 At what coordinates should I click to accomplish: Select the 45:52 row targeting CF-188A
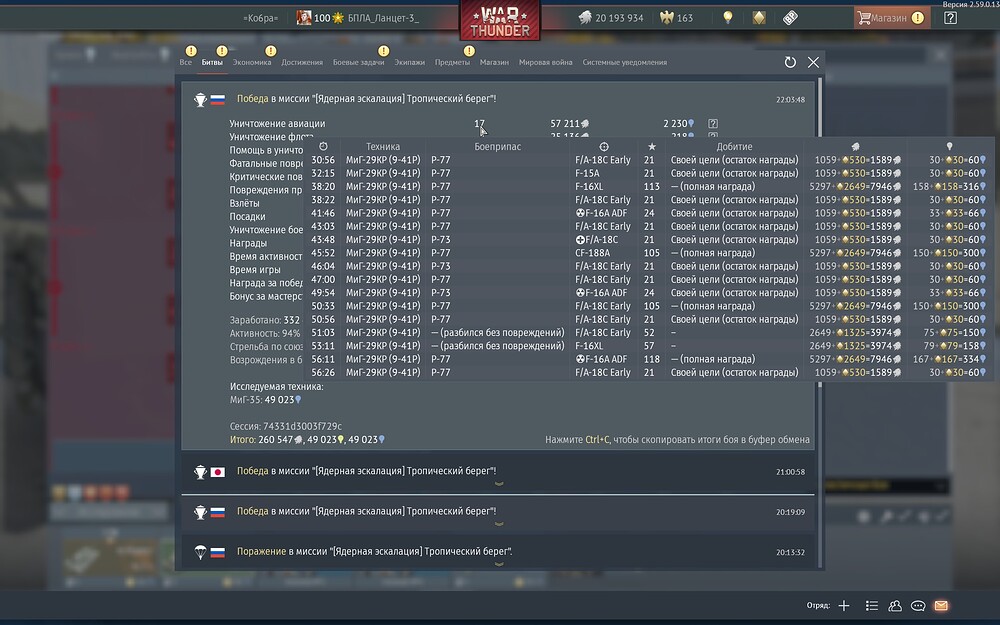(649, 253)
